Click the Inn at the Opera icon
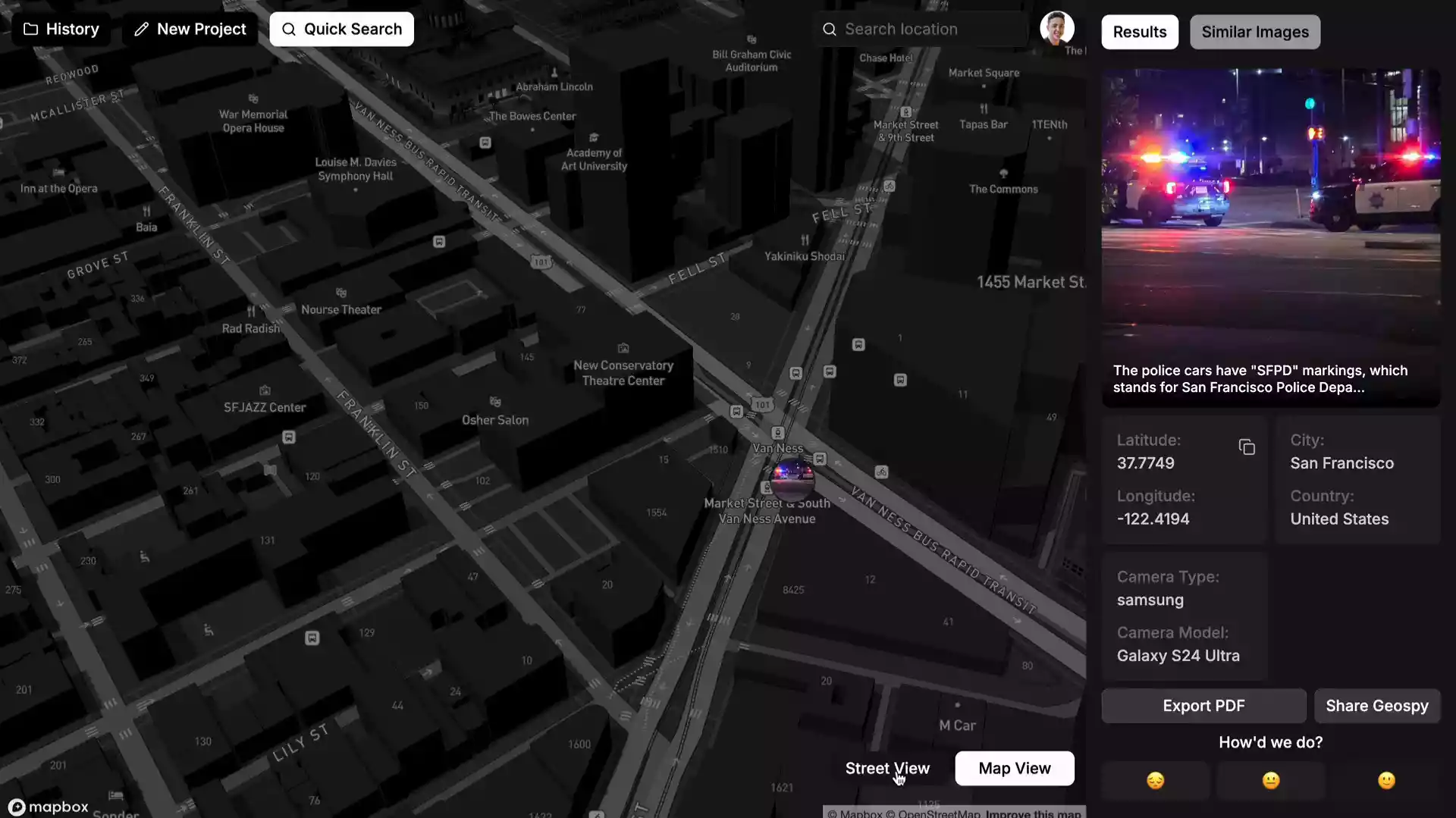Image resolution: width=1456 pixels, height=818 pixels. coord(58,173)
